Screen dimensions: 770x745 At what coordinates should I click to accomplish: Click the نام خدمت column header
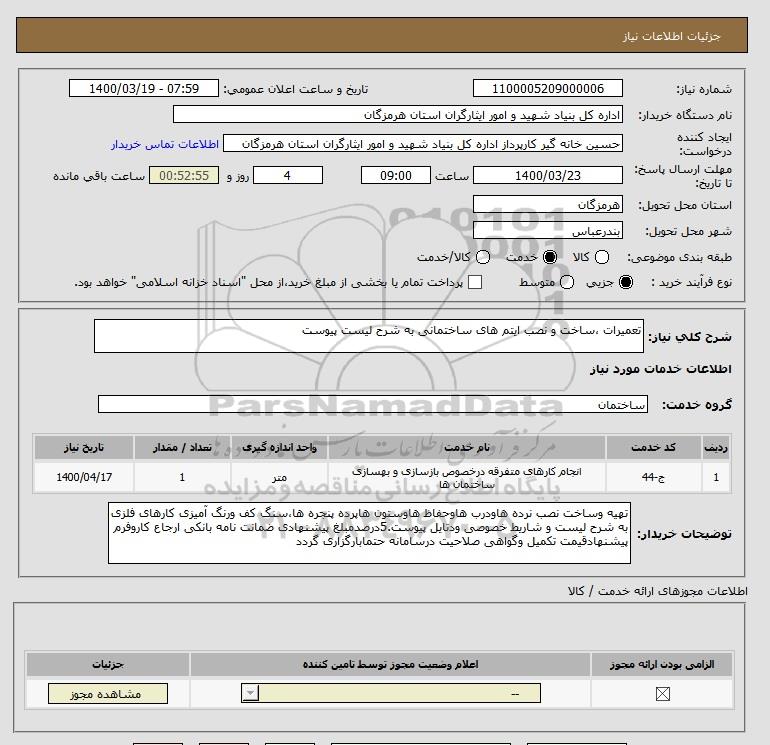tap(467, 447)
